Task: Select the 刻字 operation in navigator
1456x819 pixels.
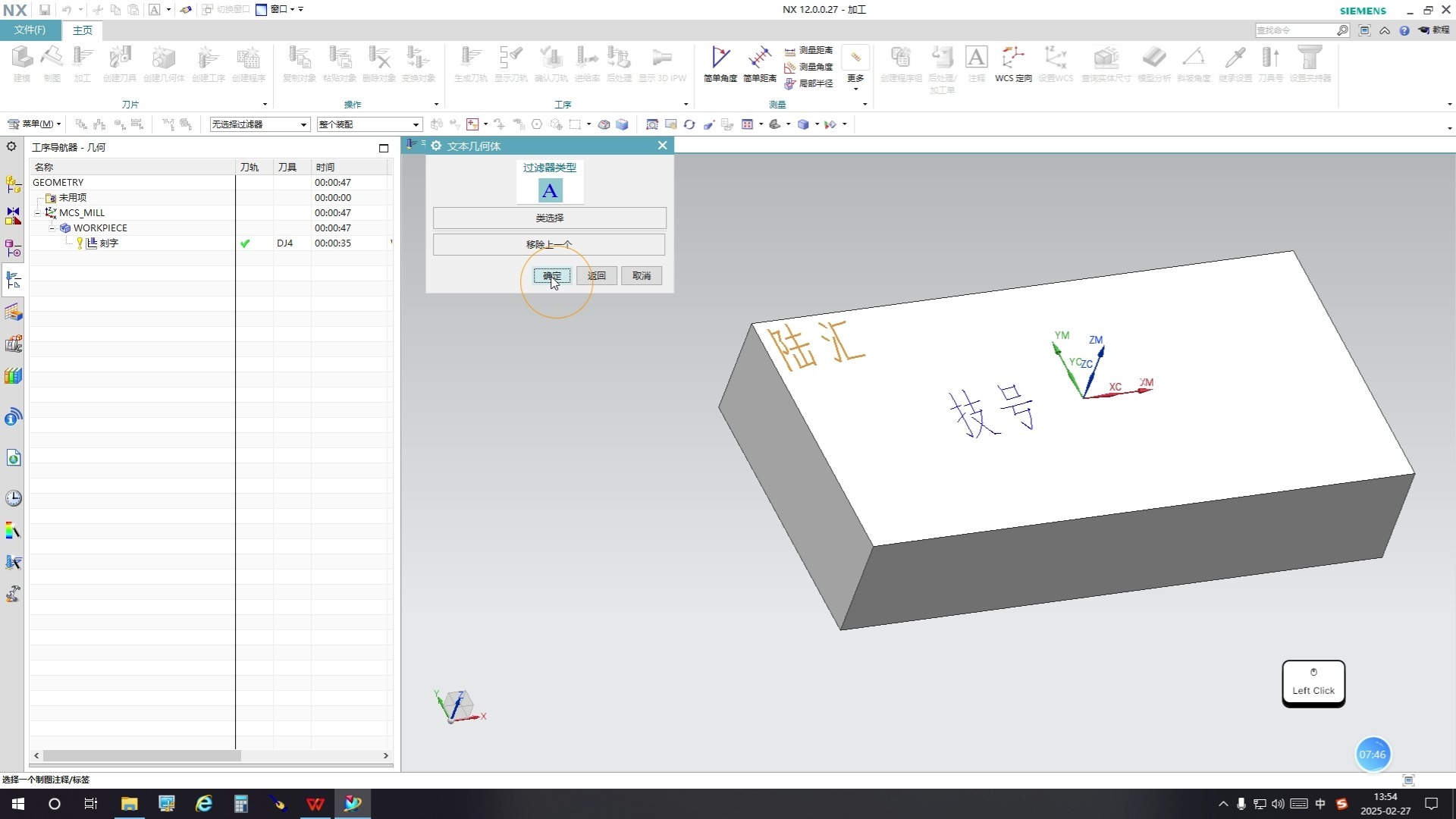Action: click(x=108, y=243)
